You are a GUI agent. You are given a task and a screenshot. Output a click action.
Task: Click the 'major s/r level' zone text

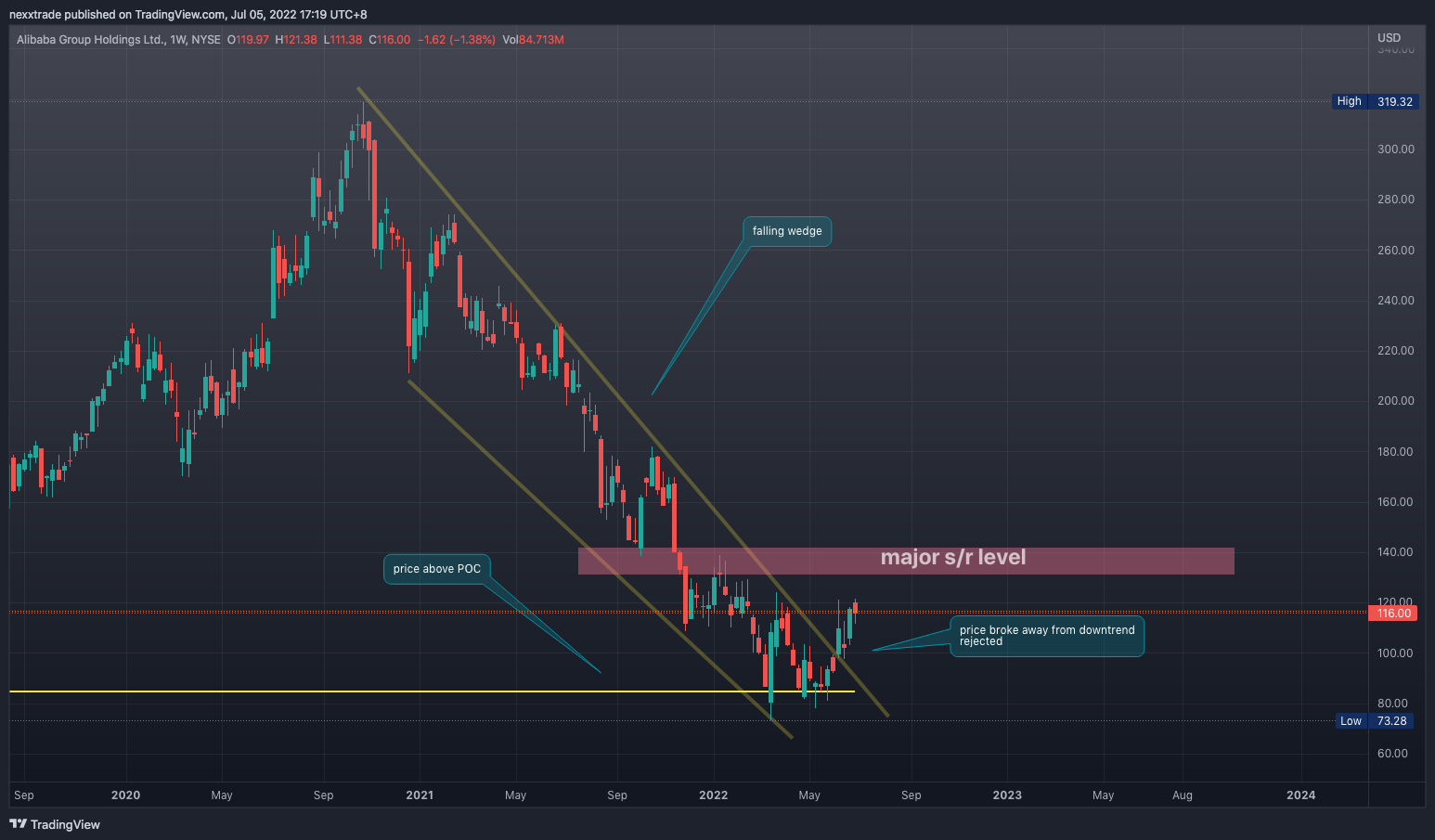pos(953,557)
